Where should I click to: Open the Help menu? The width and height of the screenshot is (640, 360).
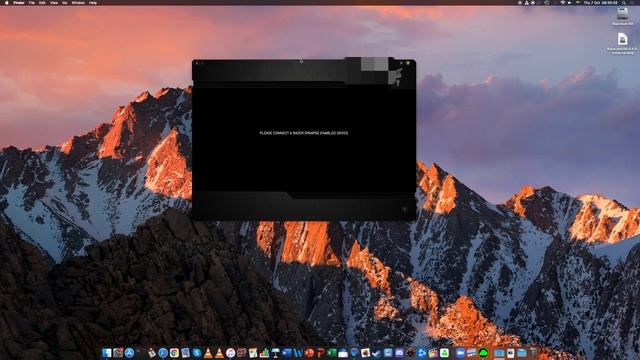[x=93, y=2]
